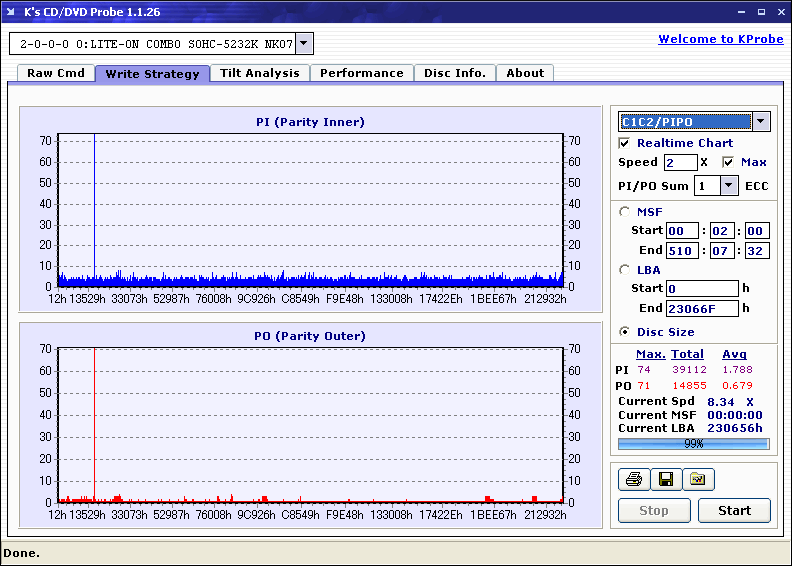Screen dimensions: 792x566
Task: Select the LBA radio button
Action: click(625, 269)
